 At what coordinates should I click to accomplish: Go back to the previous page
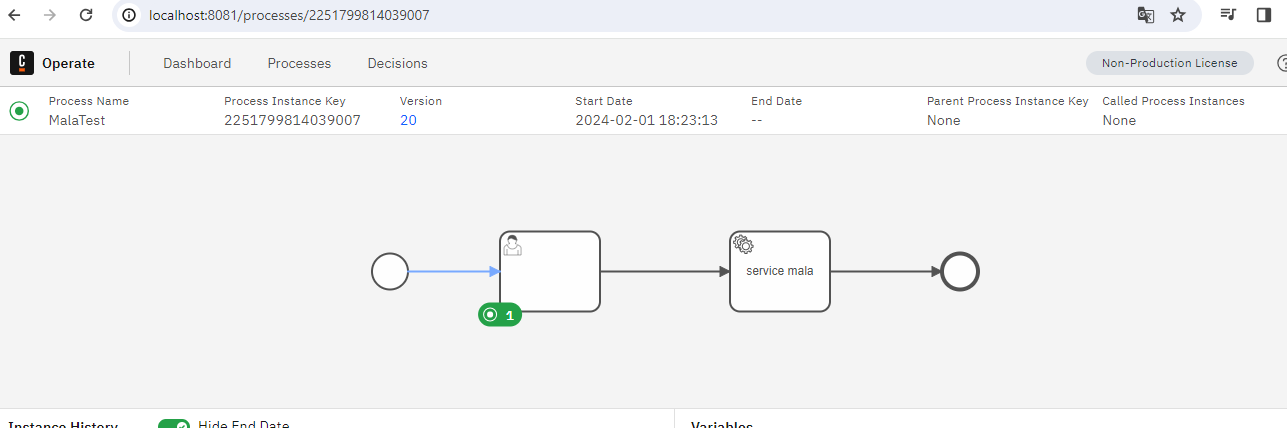pos(15,15)
